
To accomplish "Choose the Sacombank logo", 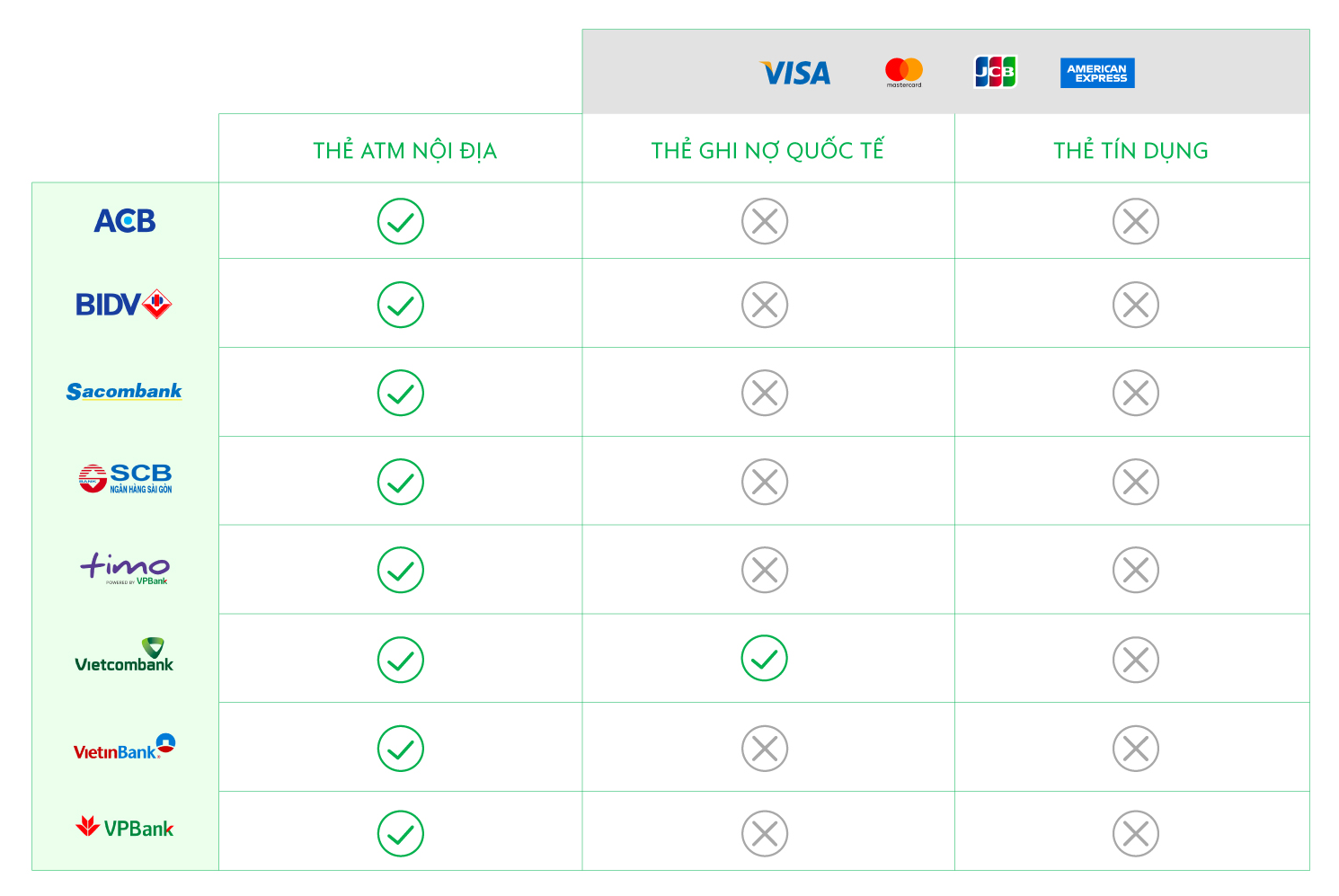I will click(x=124, y=391).
